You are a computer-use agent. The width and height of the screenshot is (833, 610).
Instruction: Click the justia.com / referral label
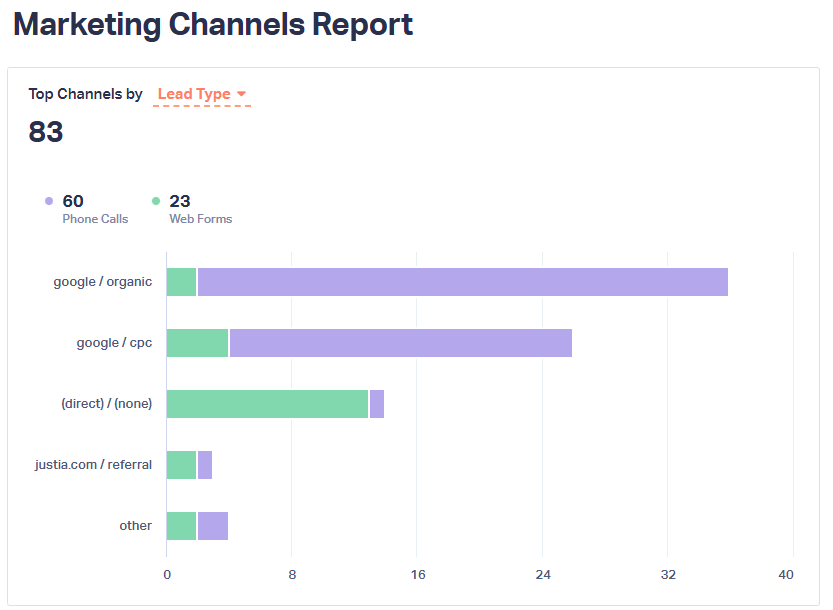point(92,464)
